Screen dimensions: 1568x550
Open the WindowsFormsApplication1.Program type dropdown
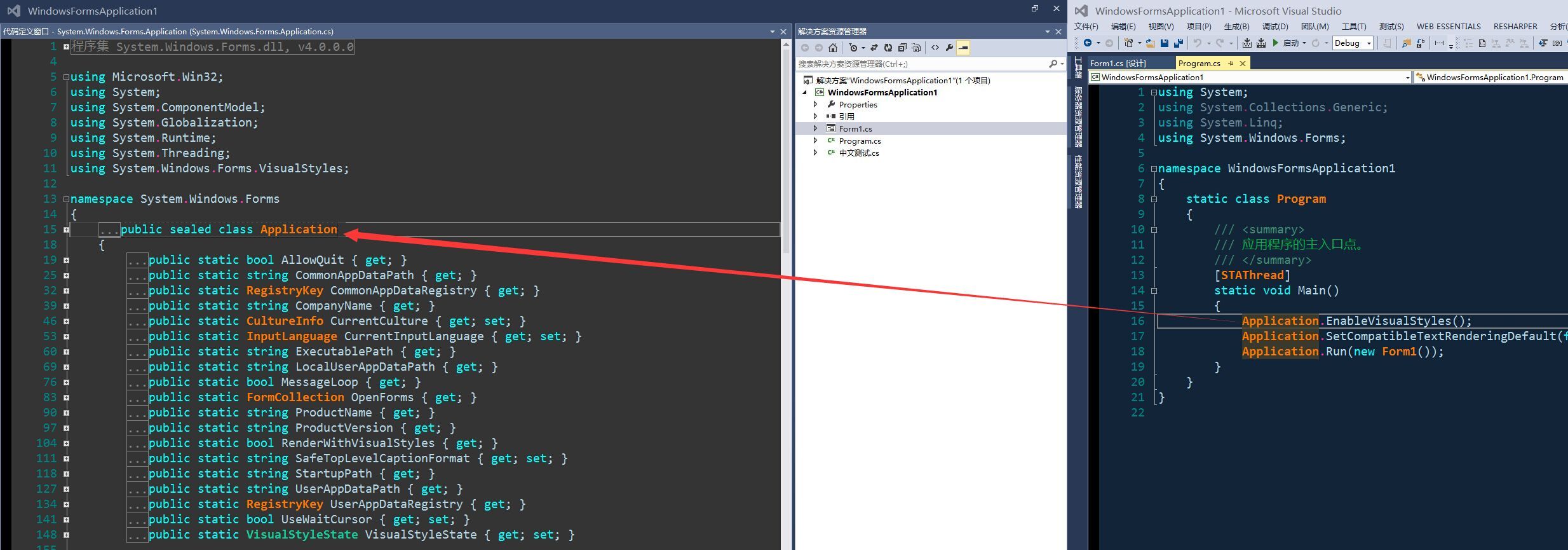coord(1491,77)
